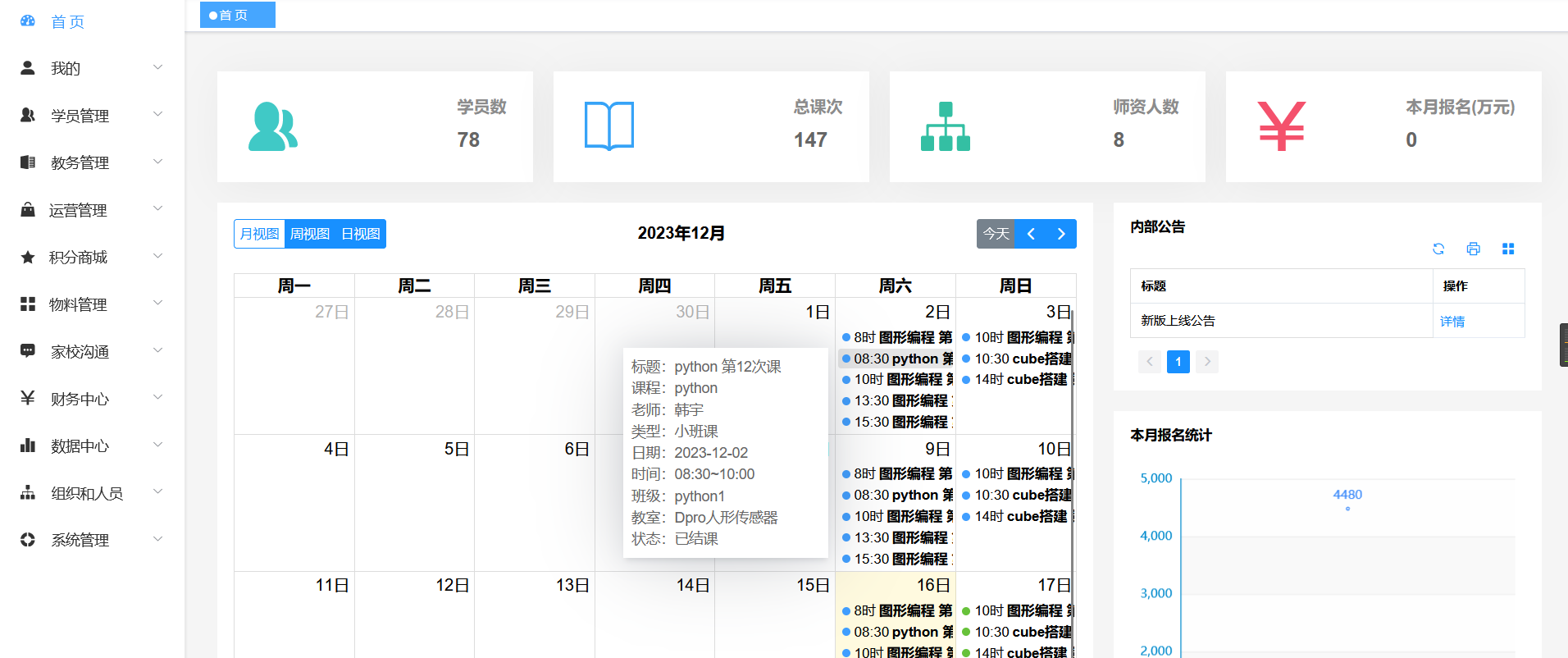Click the 财务中心 yen icon
Viewport: 1568px width, 658px height.
(28, 399)
